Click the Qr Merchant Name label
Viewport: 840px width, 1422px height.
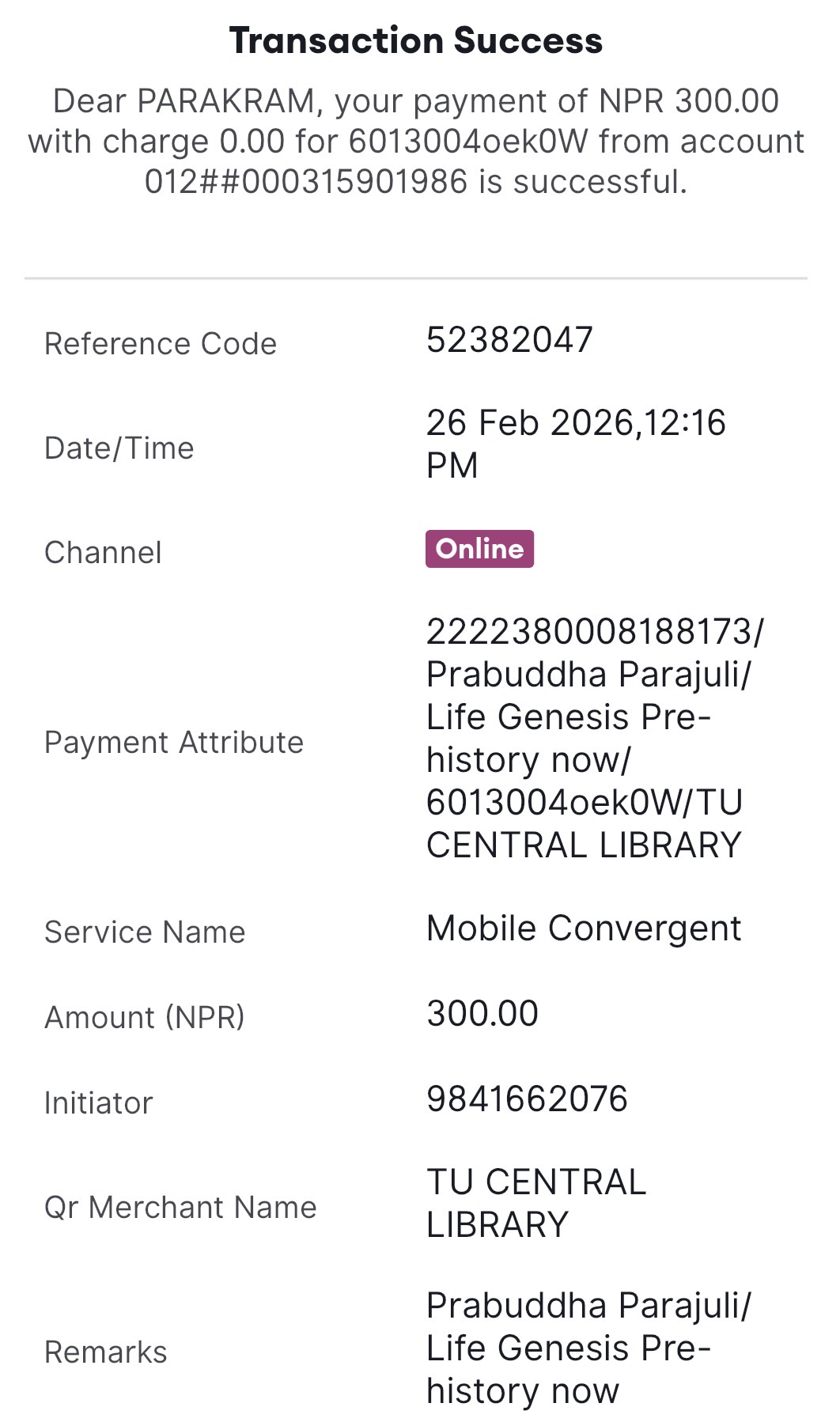click(180, 1208)
